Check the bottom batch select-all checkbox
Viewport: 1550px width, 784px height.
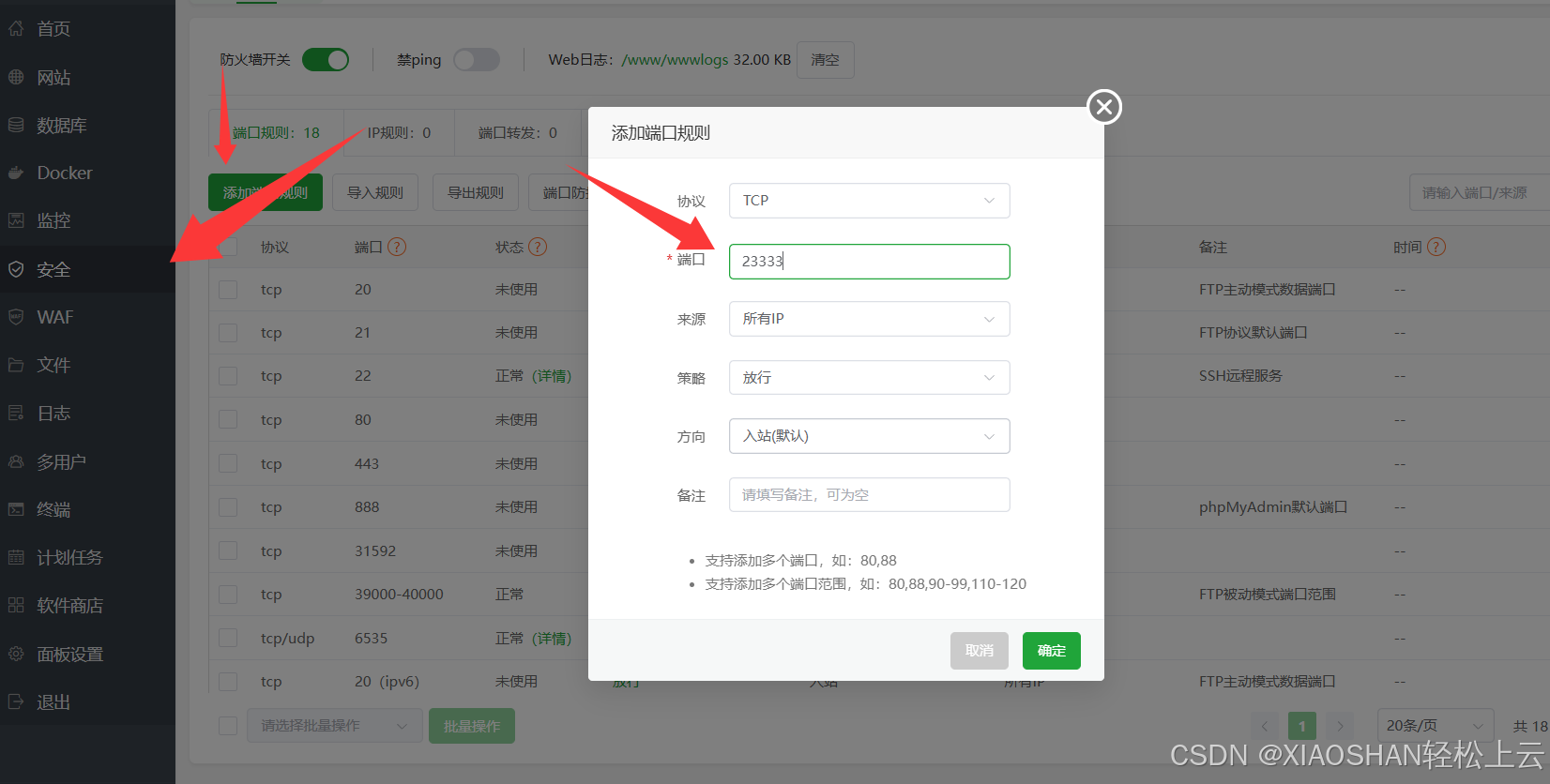point(228,726)
